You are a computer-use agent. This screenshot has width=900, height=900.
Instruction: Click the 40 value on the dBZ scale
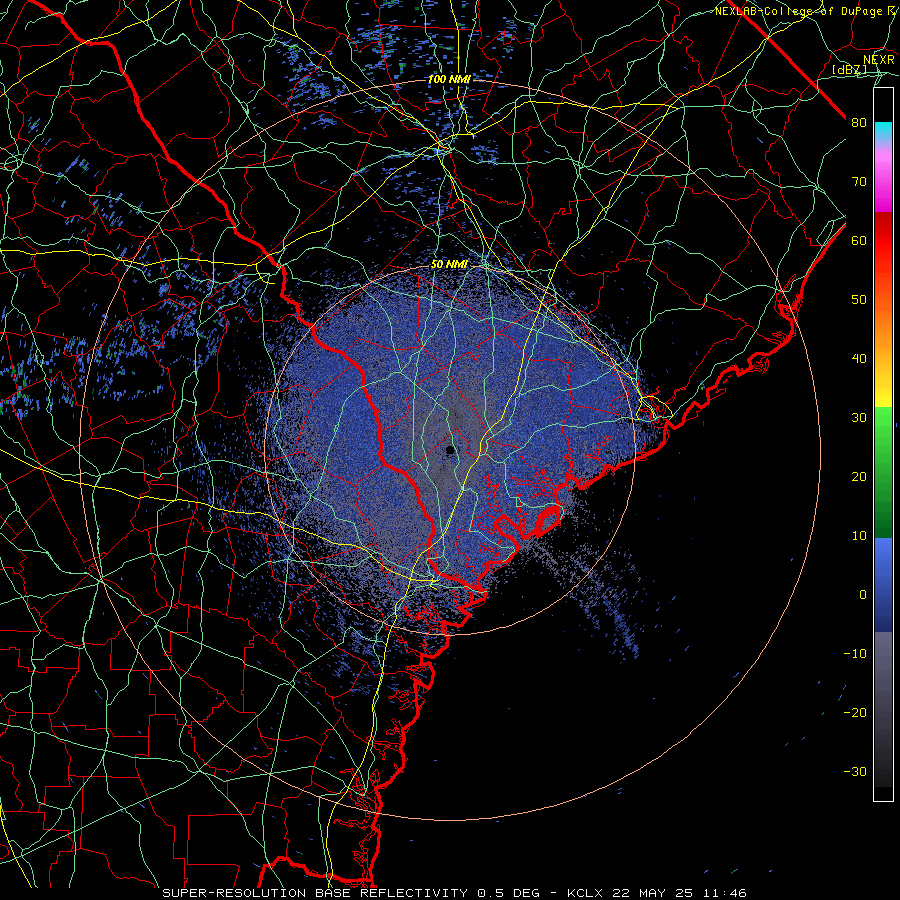pos(859,359)
